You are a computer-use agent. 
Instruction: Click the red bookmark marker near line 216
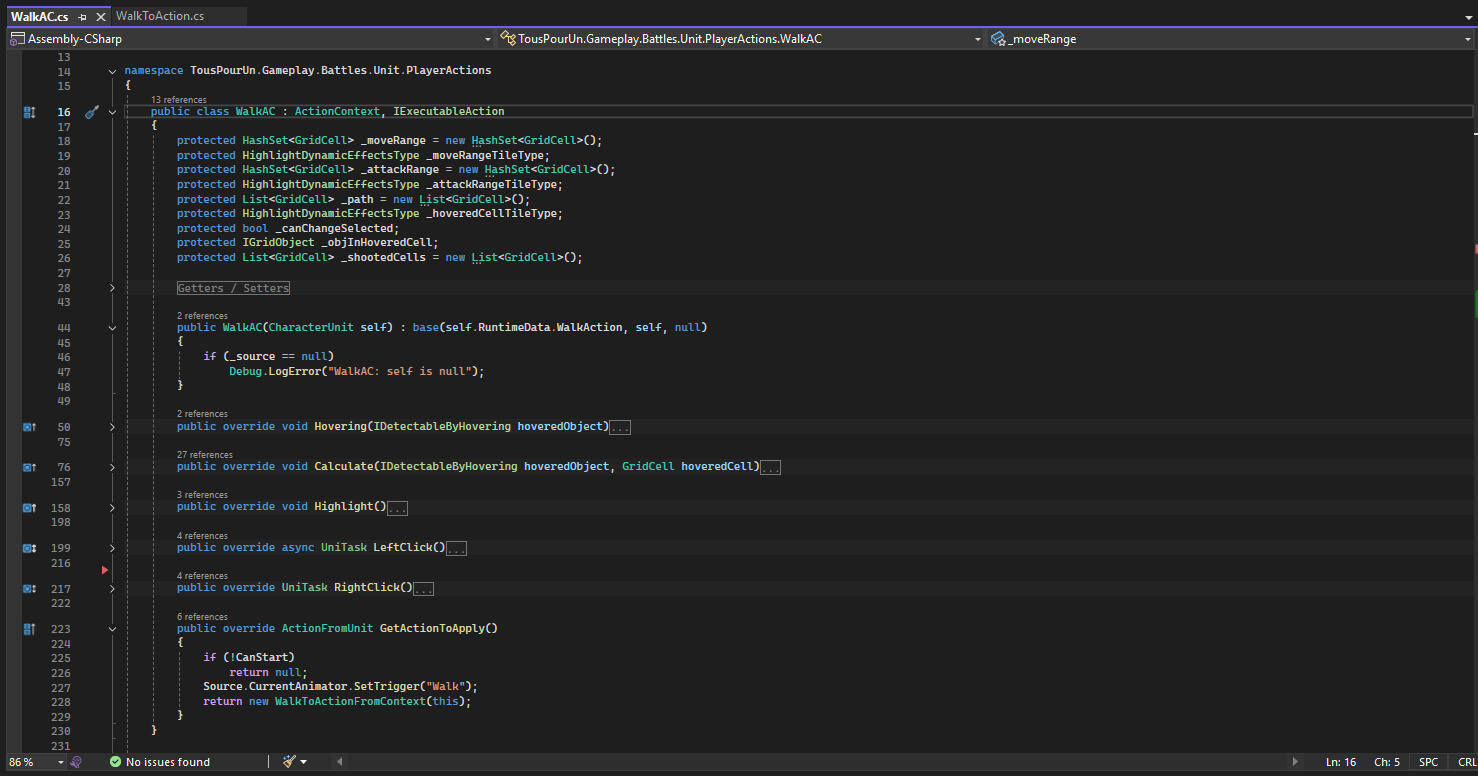tap(105, 570)
